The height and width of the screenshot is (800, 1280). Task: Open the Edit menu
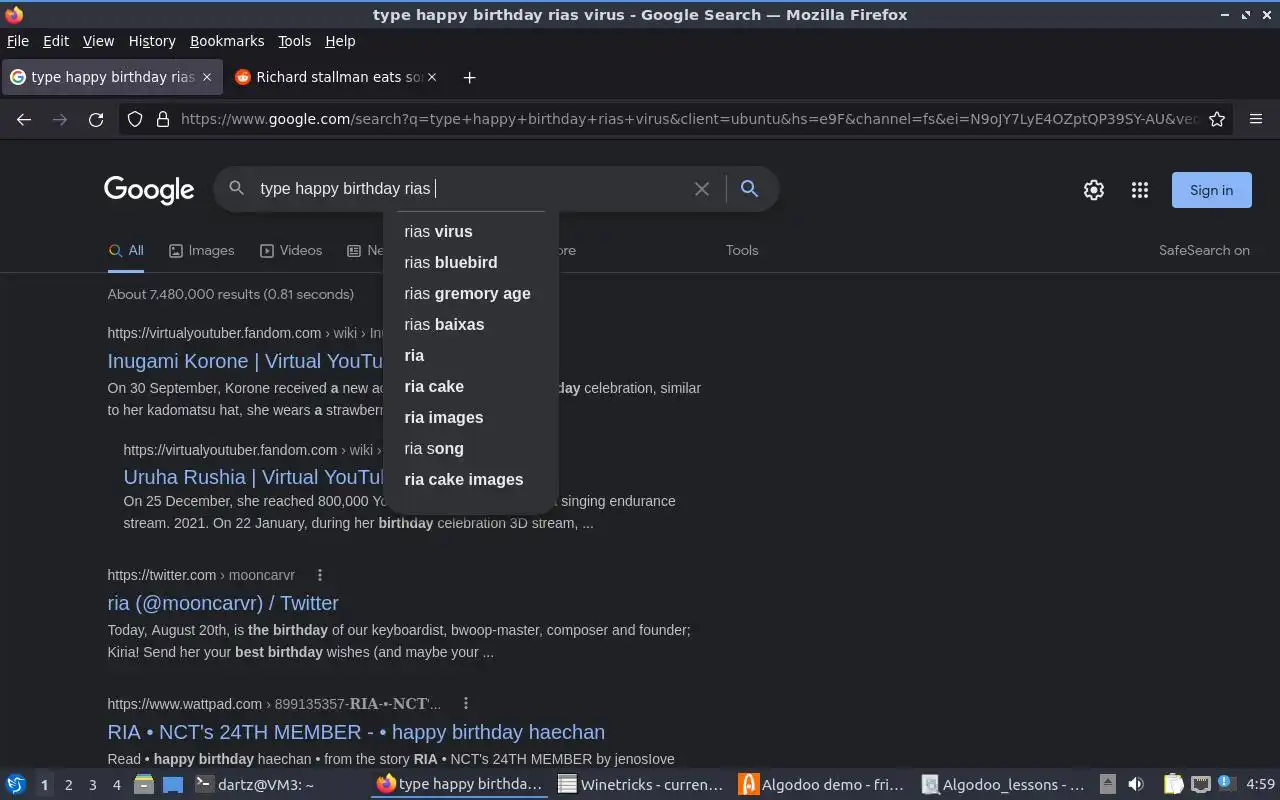pos(56,41)
